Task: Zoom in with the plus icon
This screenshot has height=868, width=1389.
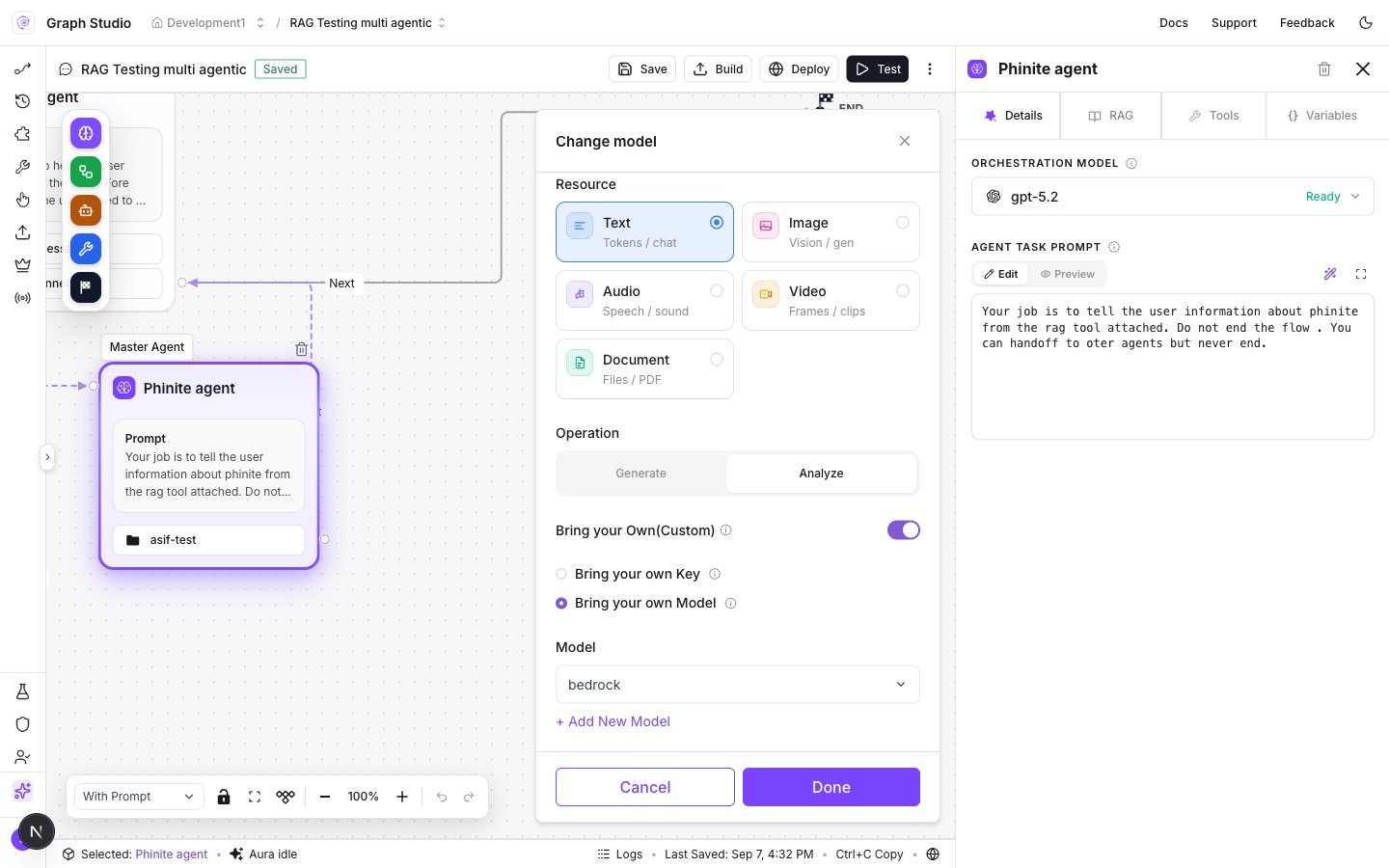Action: [402, 797]
